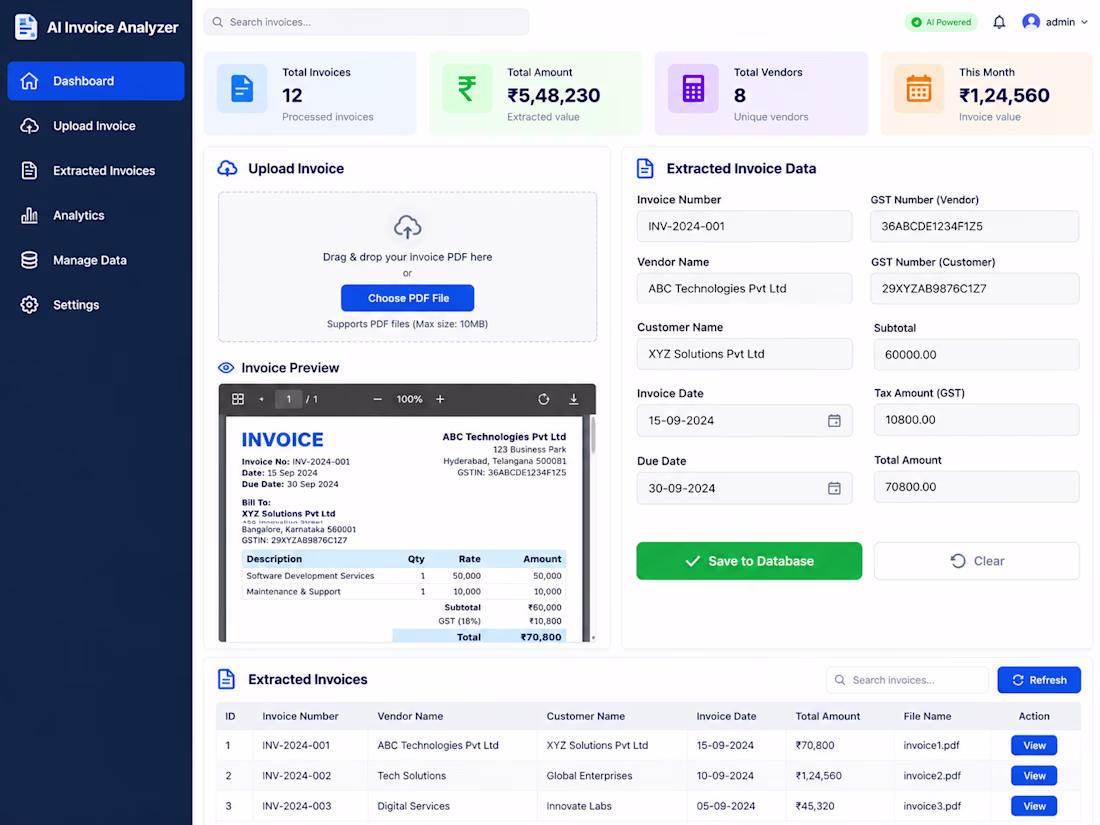
Task: Click the Vendor Name input field
Action: 744,288
